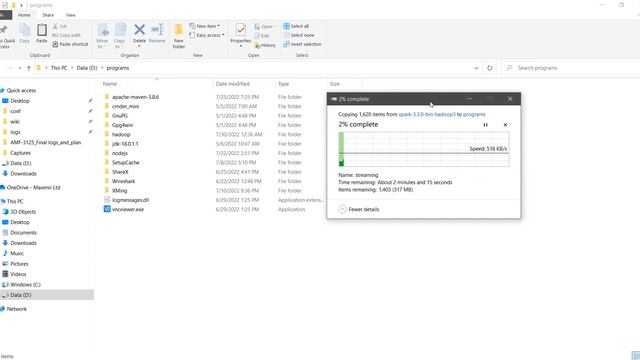The width and height of the screenshot is (640, 360).
Task: Select the jdk-18.0.1.1 folder
Action: click(x=125, y=144)
